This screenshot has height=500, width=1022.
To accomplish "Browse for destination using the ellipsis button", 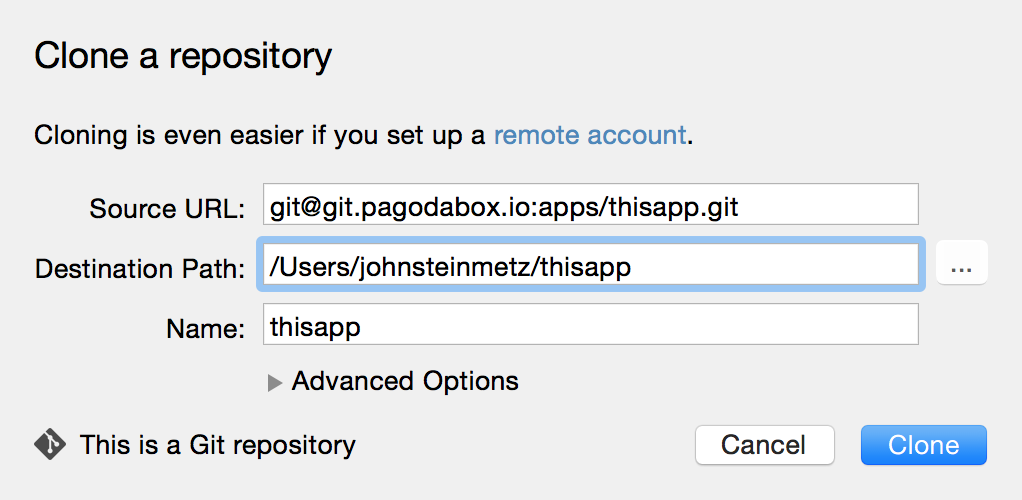I will tap(961, 263).
